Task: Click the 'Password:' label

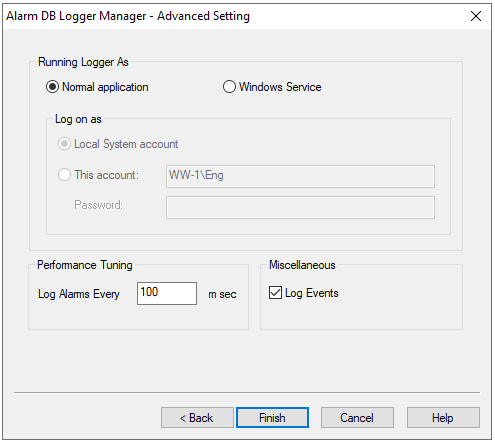Action: click(x=98, y=205)
